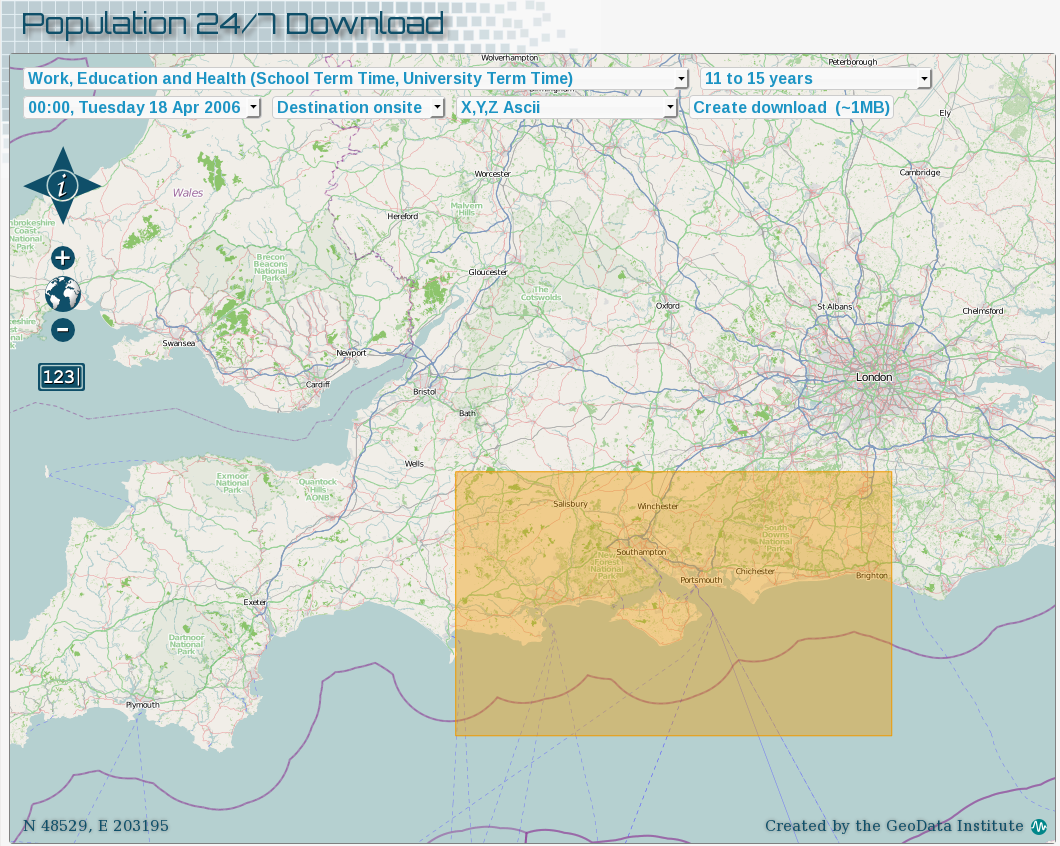Click the Exeter label on the map
This screenshot has height=846, width=1060.
[255, 602]
